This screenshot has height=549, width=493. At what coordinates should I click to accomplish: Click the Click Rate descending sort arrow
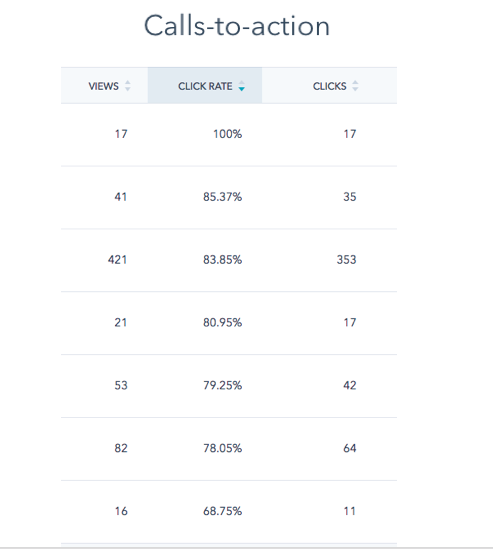point(242,89)
